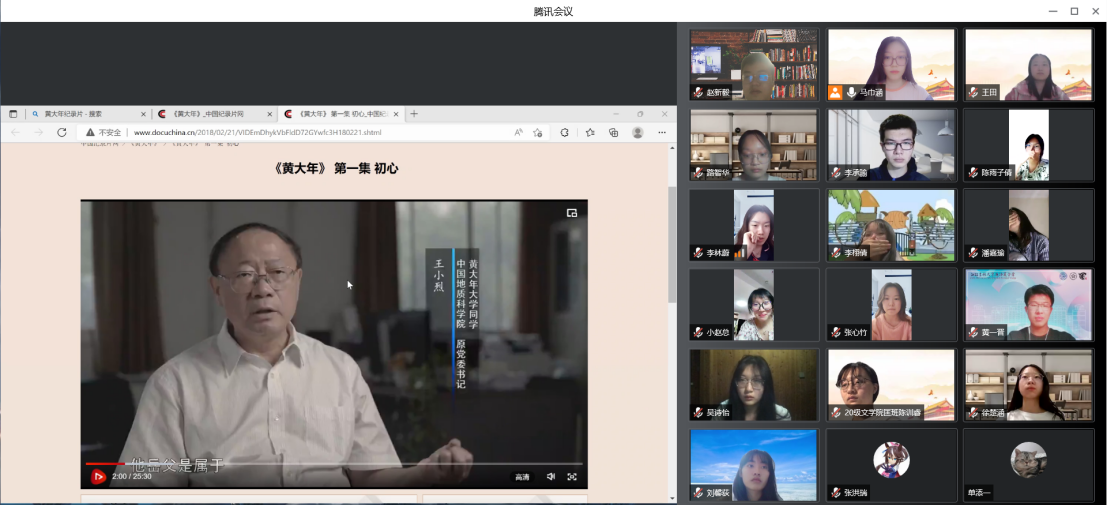Click the browser back arrow

tap(15, 132)
